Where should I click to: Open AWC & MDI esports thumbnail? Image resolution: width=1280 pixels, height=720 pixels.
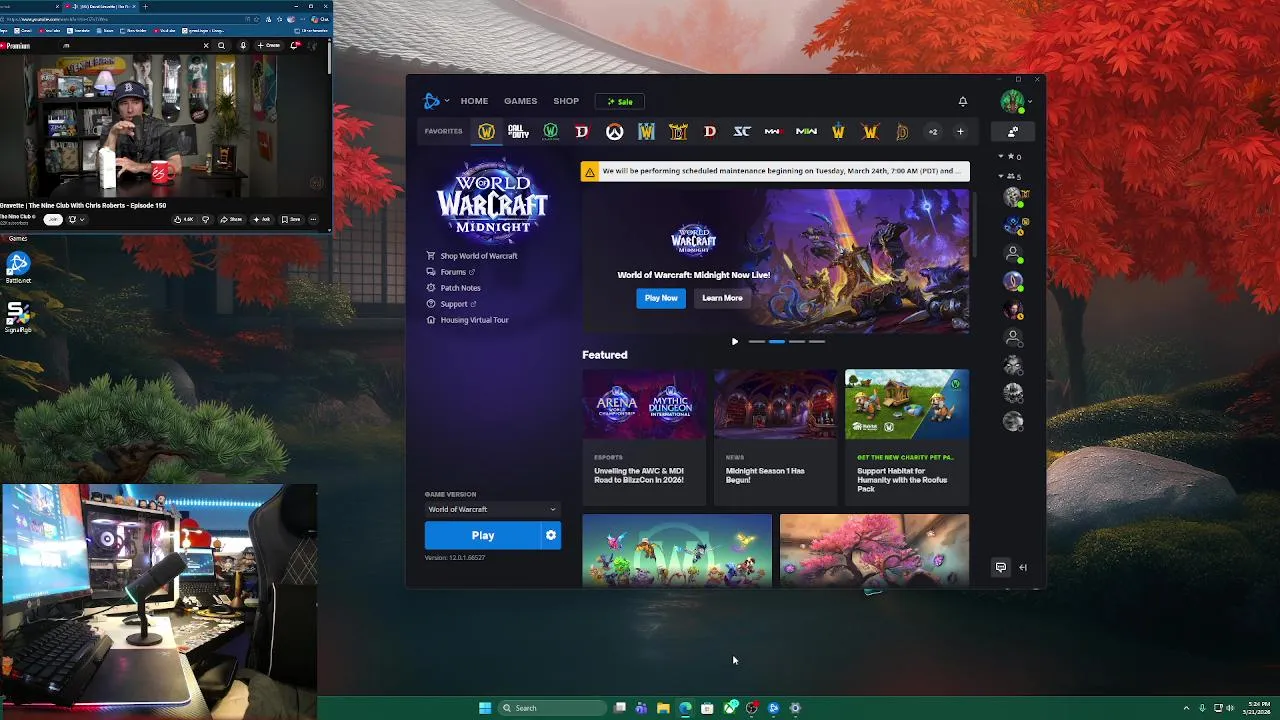click(x=644, y=405)
